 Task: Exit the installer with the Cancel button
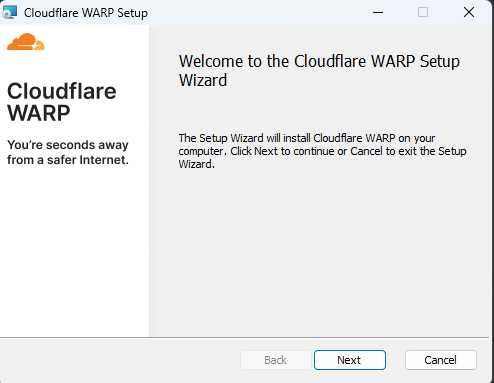pos(441,360)
